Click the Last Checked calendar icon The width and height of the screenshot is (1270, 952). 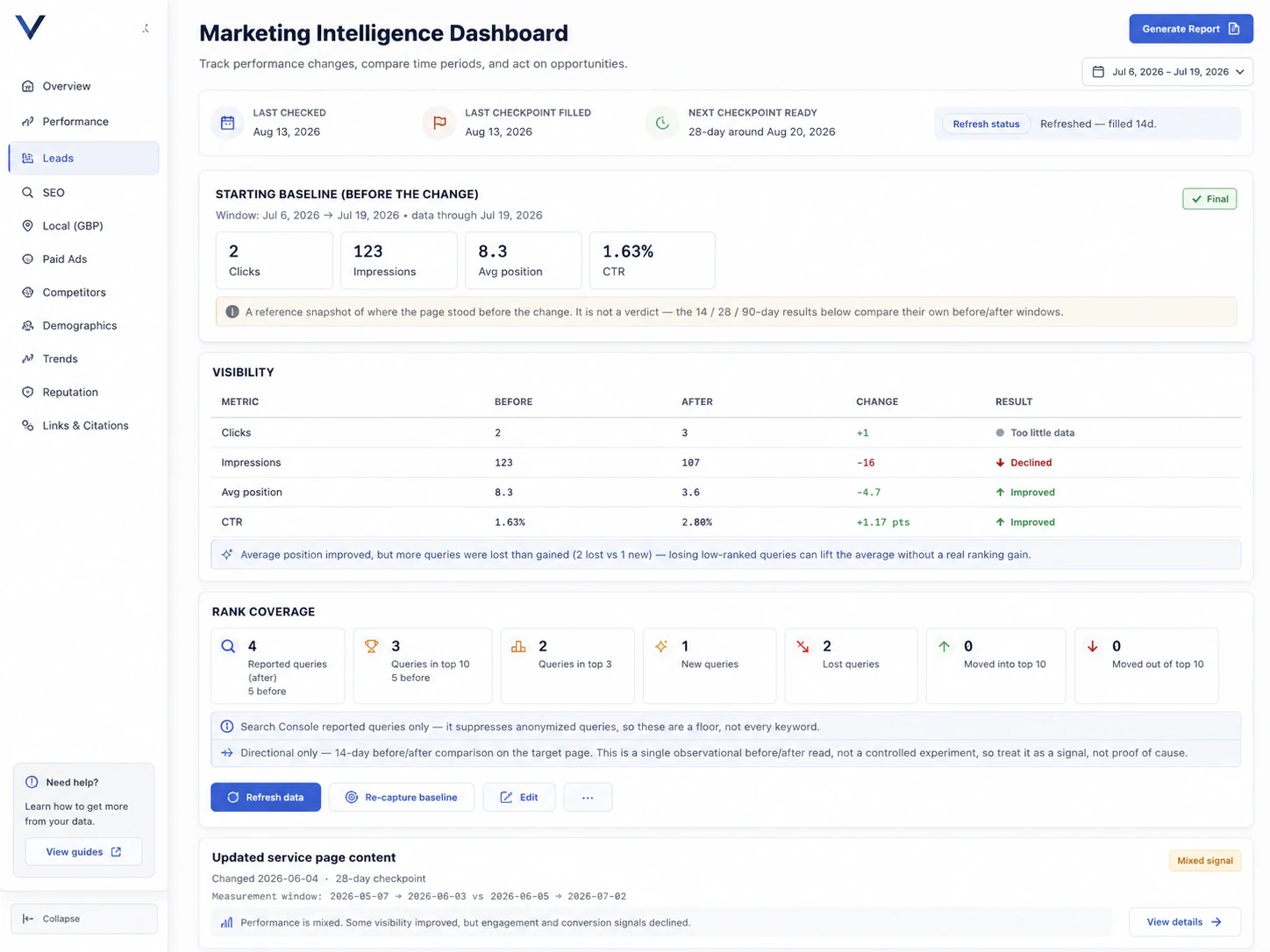[227, 123]
